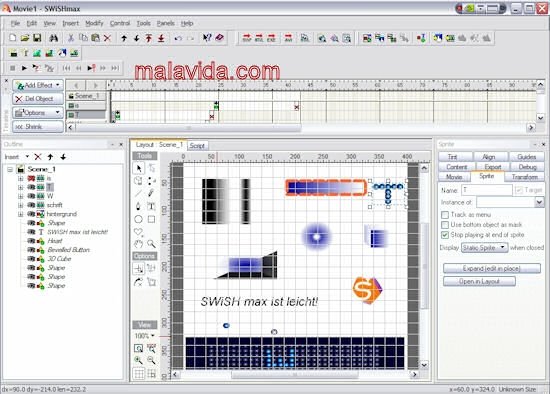550x394 pixels.
Task: Click the red Delete X toolbar icon
Action: [x=107, y=38]
